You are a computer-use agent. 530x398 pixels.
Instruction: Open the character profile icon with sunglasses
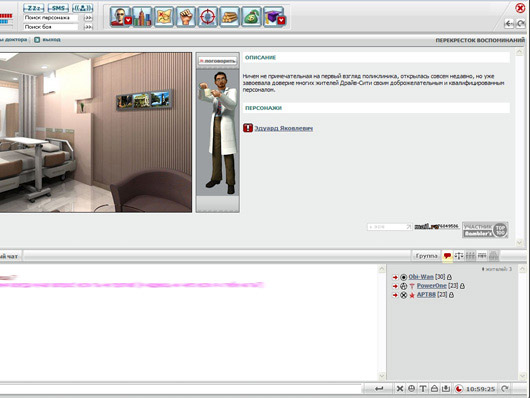(x=120, y=16)
